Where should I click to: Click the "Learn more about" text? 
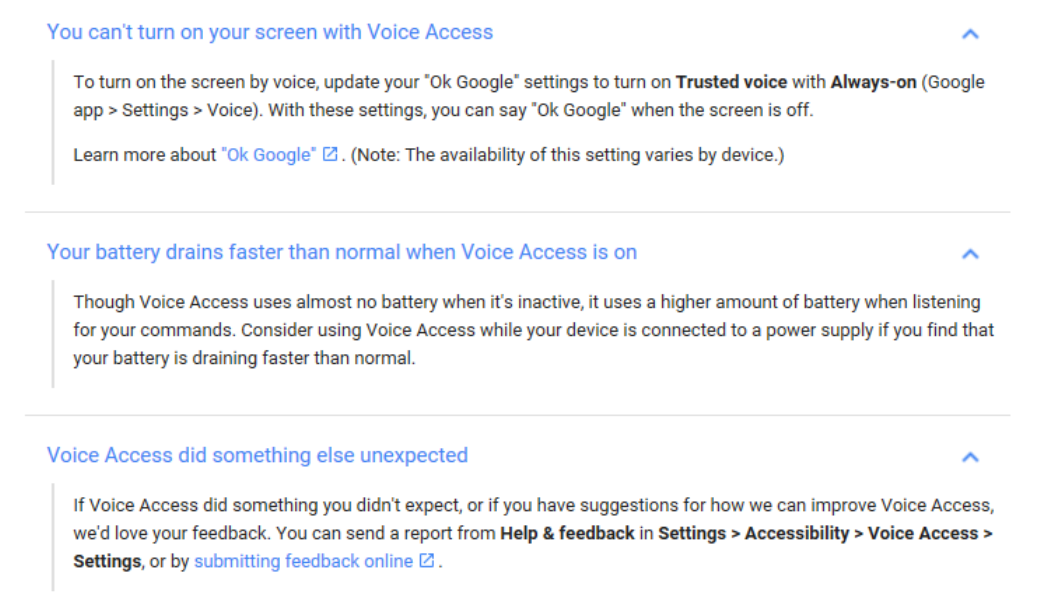pos(145,155)
